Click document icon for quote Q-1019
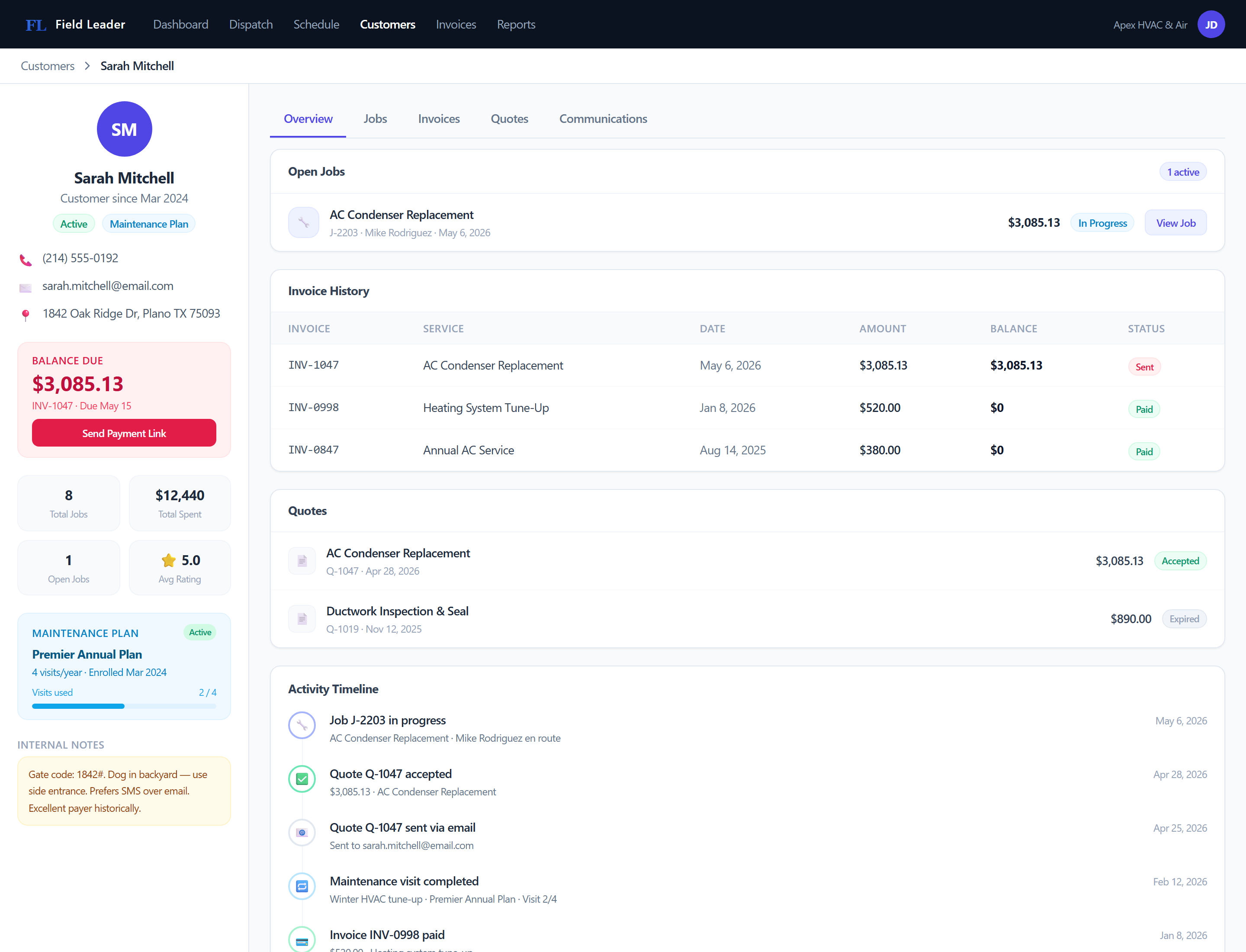This screenshot has height=952, width=1246. pos(302,619)
